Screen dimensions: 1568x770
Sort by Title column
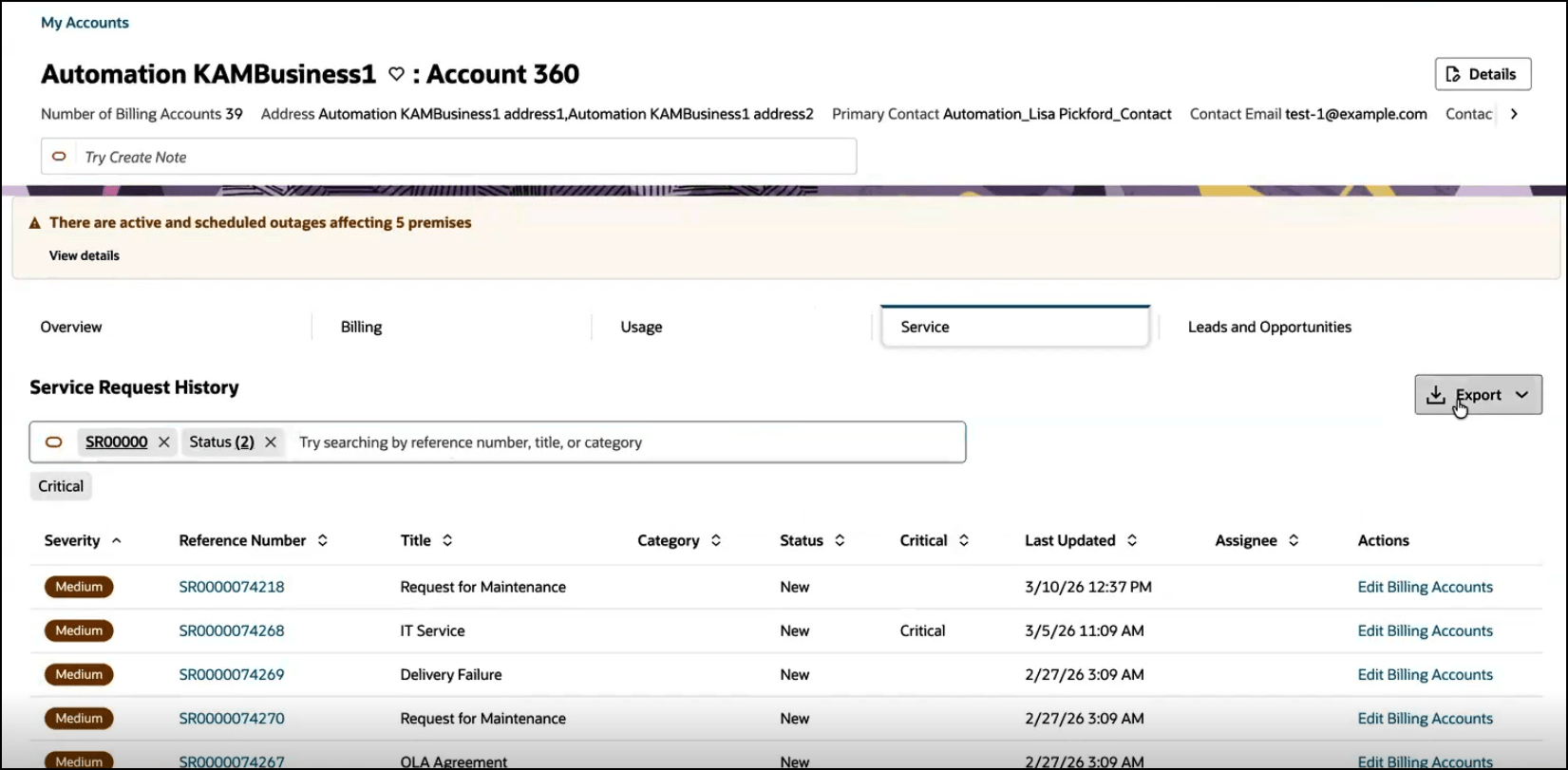[447, 540]
